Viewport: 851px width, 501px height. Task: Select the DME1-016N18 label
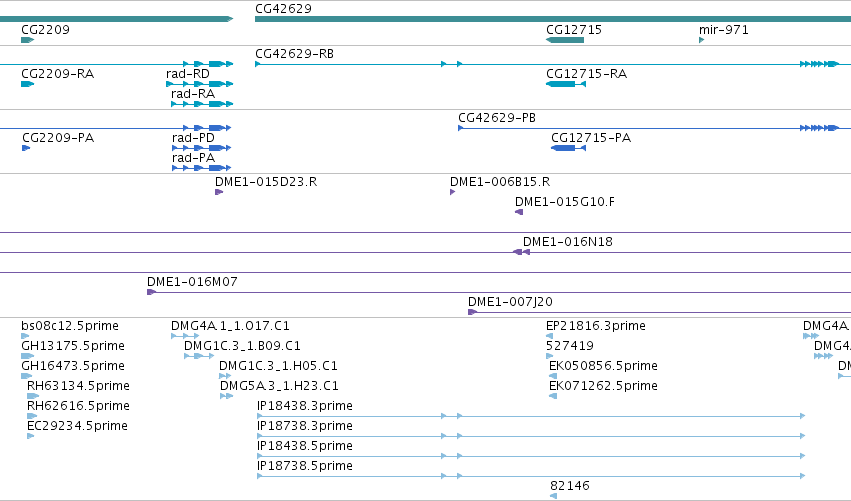(568, 242)
